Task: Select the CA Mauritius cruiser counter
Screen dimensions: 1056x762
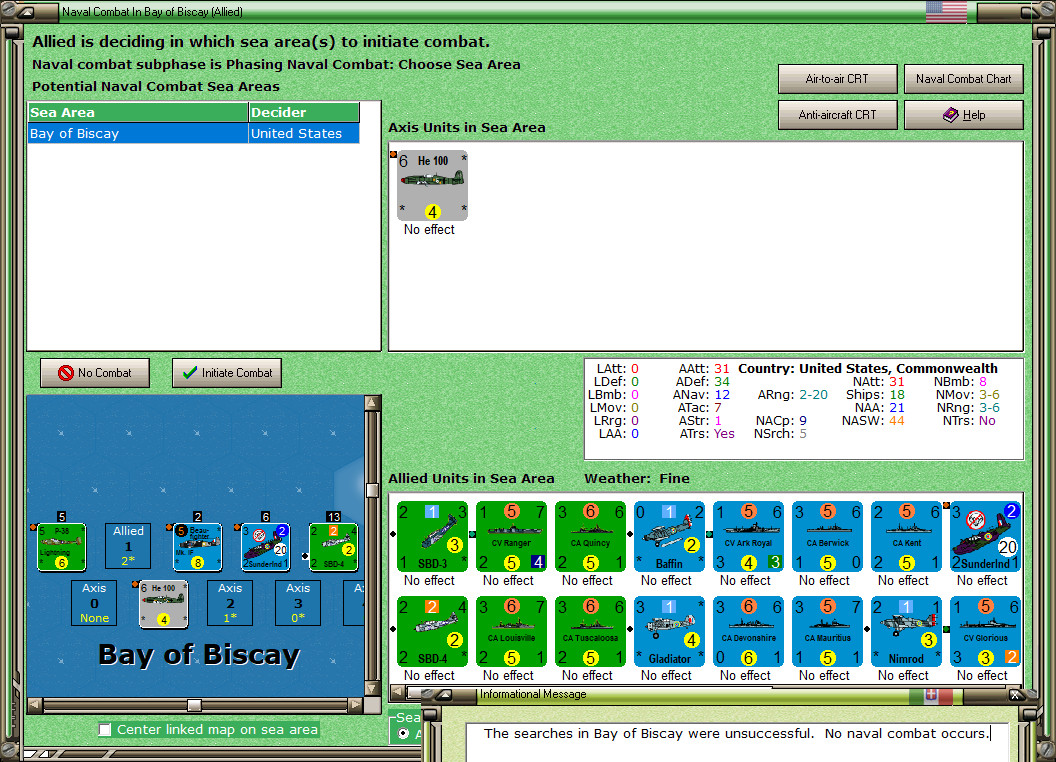Action: (827, 631)
